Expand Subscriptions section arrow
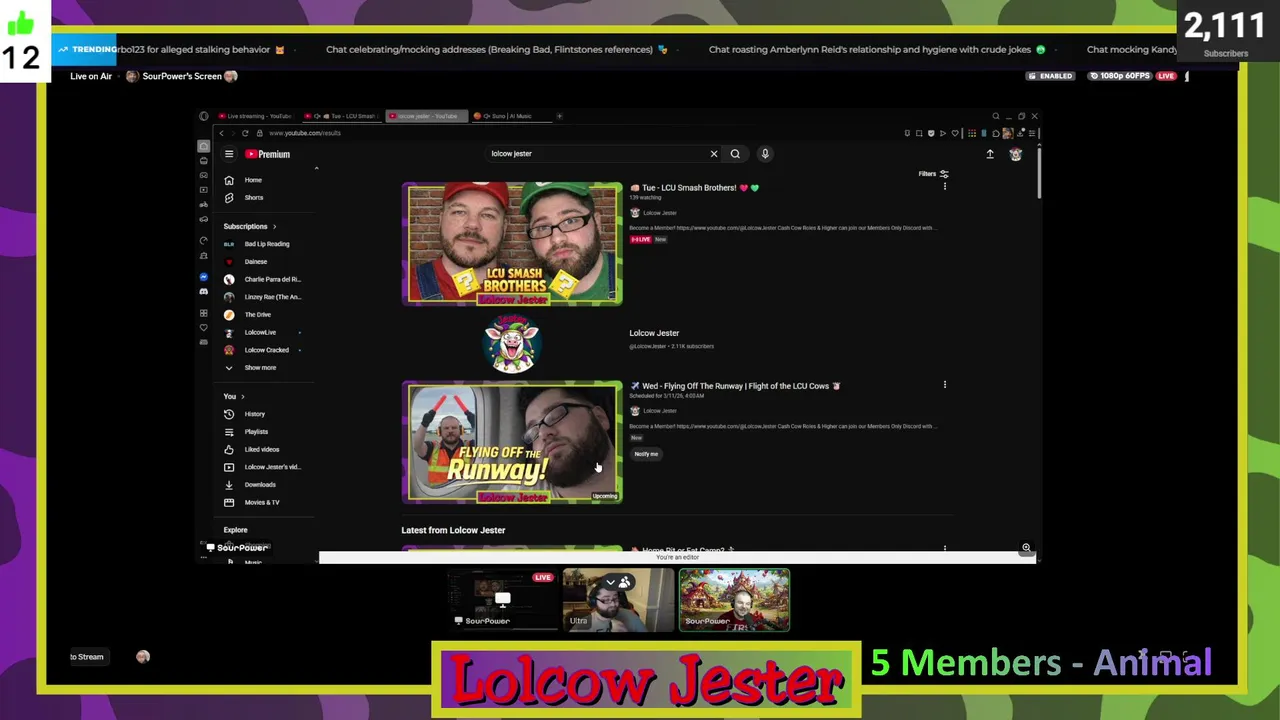The width and height of the screenshot is (1280, 720). tap(274, 226)
